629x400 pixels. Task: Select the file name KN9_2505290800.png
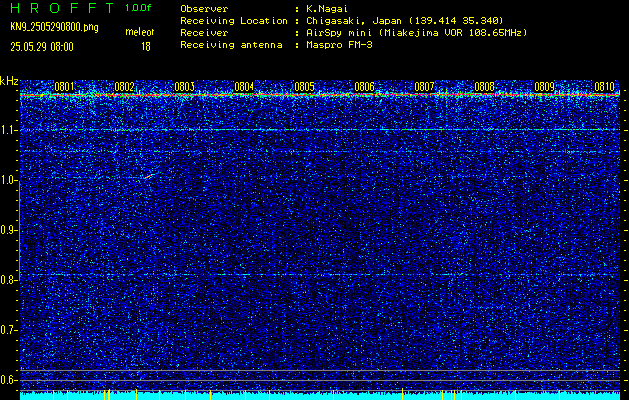click(54, 28)
